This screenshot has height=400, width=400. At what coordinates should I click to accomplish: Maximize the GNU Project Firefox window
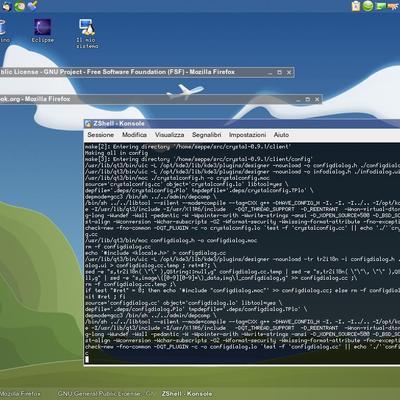coord(279,72)
